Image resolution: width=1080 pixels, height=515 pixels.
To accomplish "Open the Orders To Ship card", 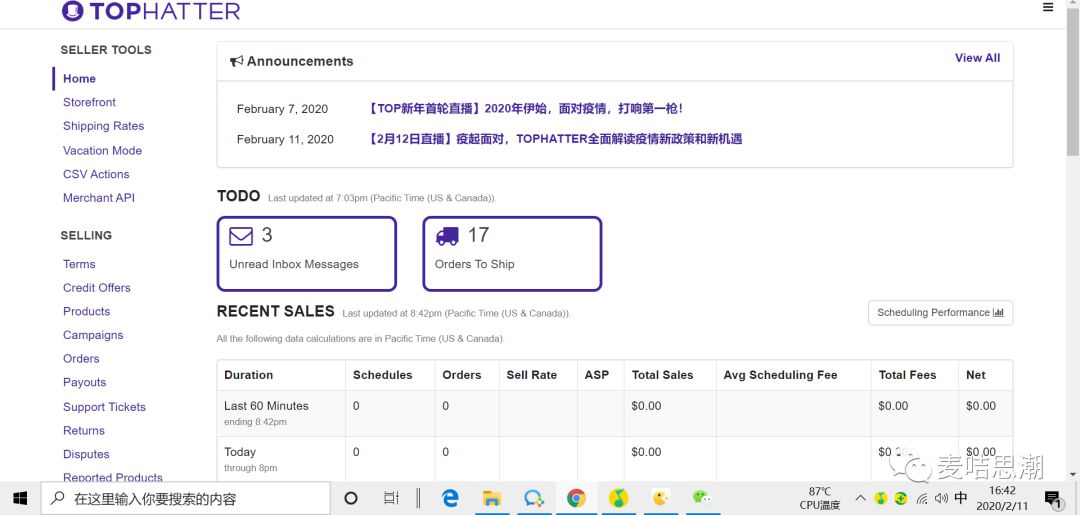I will (x=512, y=253).
